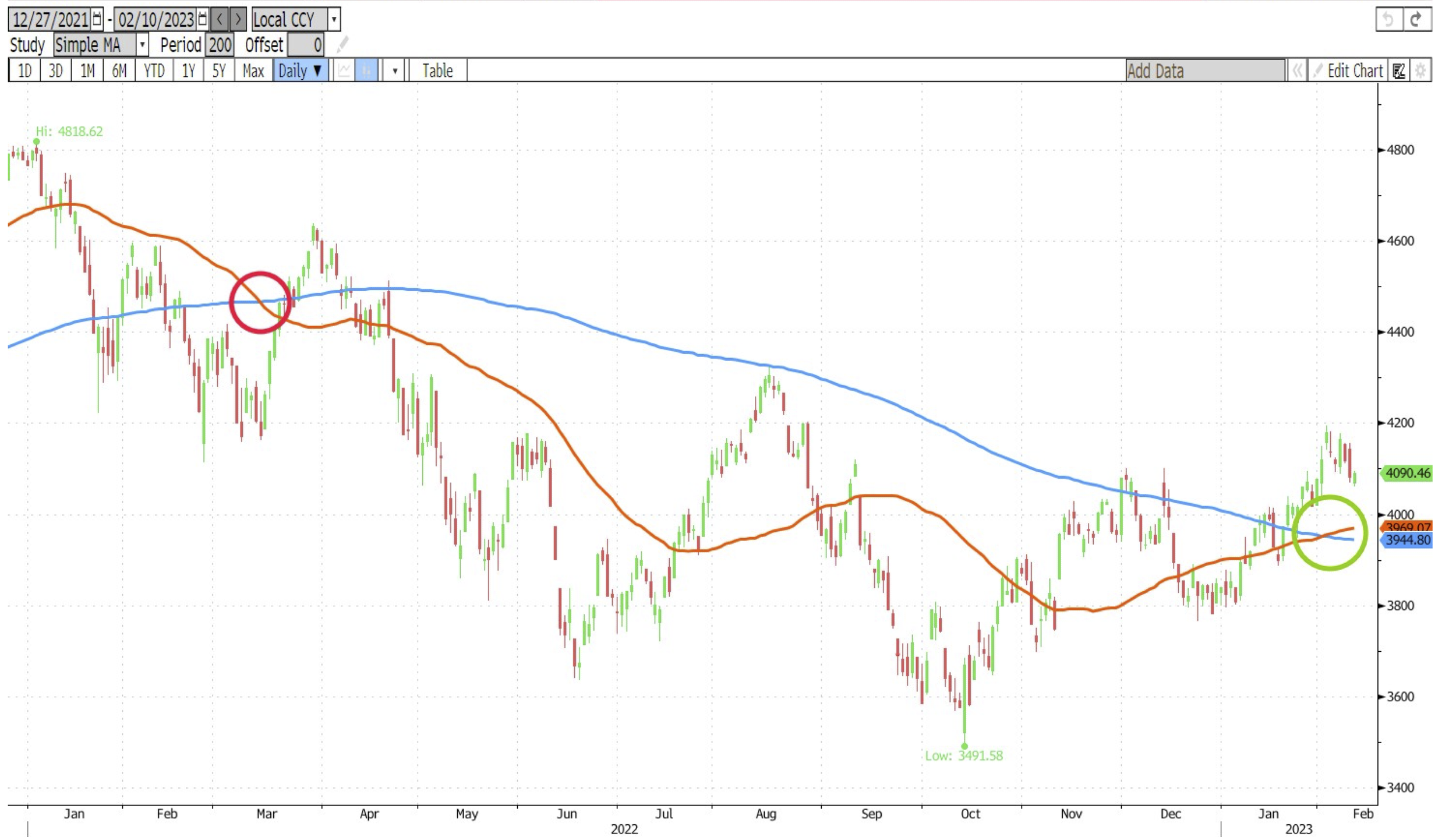The width and height of the screenshot is (1456, 837).
Task: Open the Daily periodicity dropdown
Action: pos(301,70)
